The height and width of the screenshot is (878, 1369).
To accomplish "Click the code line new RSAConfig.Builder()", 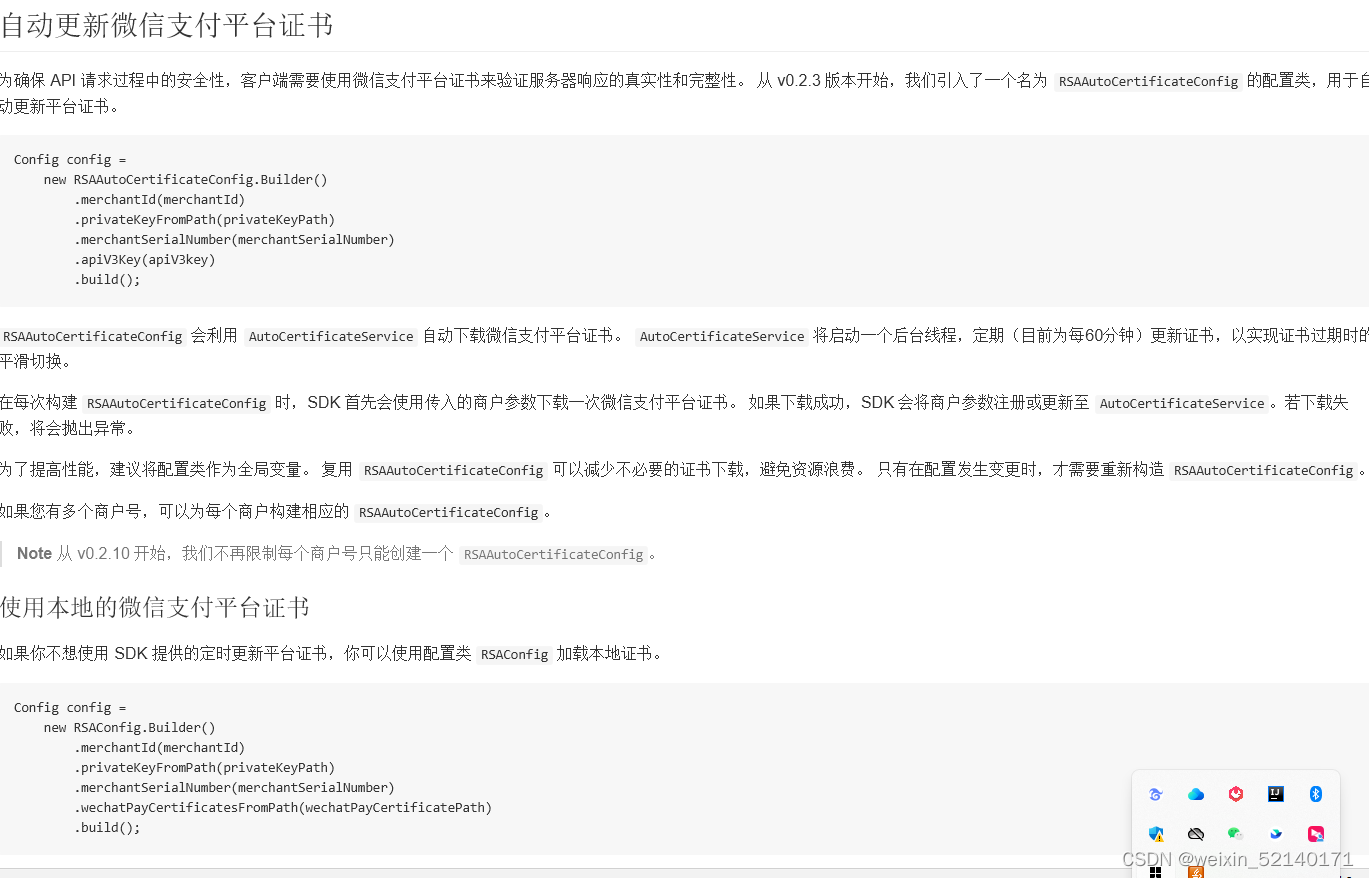I will (x=129, y=728).
